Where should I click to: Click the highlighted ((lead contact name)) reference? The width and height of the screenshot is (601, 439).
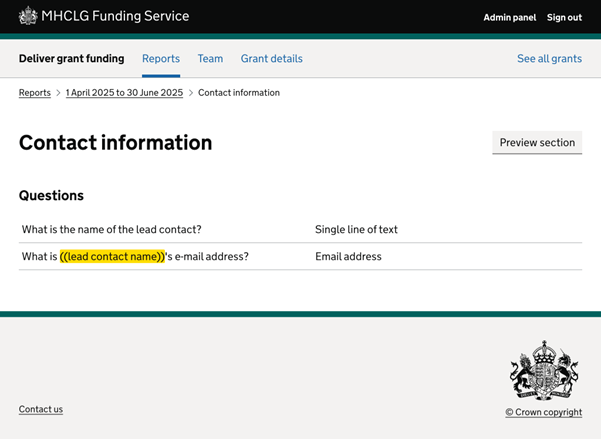coord(112,256)
